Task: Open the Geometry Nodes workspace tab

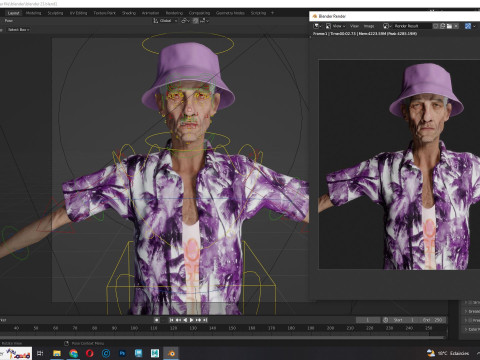Action: click(230, 13)
